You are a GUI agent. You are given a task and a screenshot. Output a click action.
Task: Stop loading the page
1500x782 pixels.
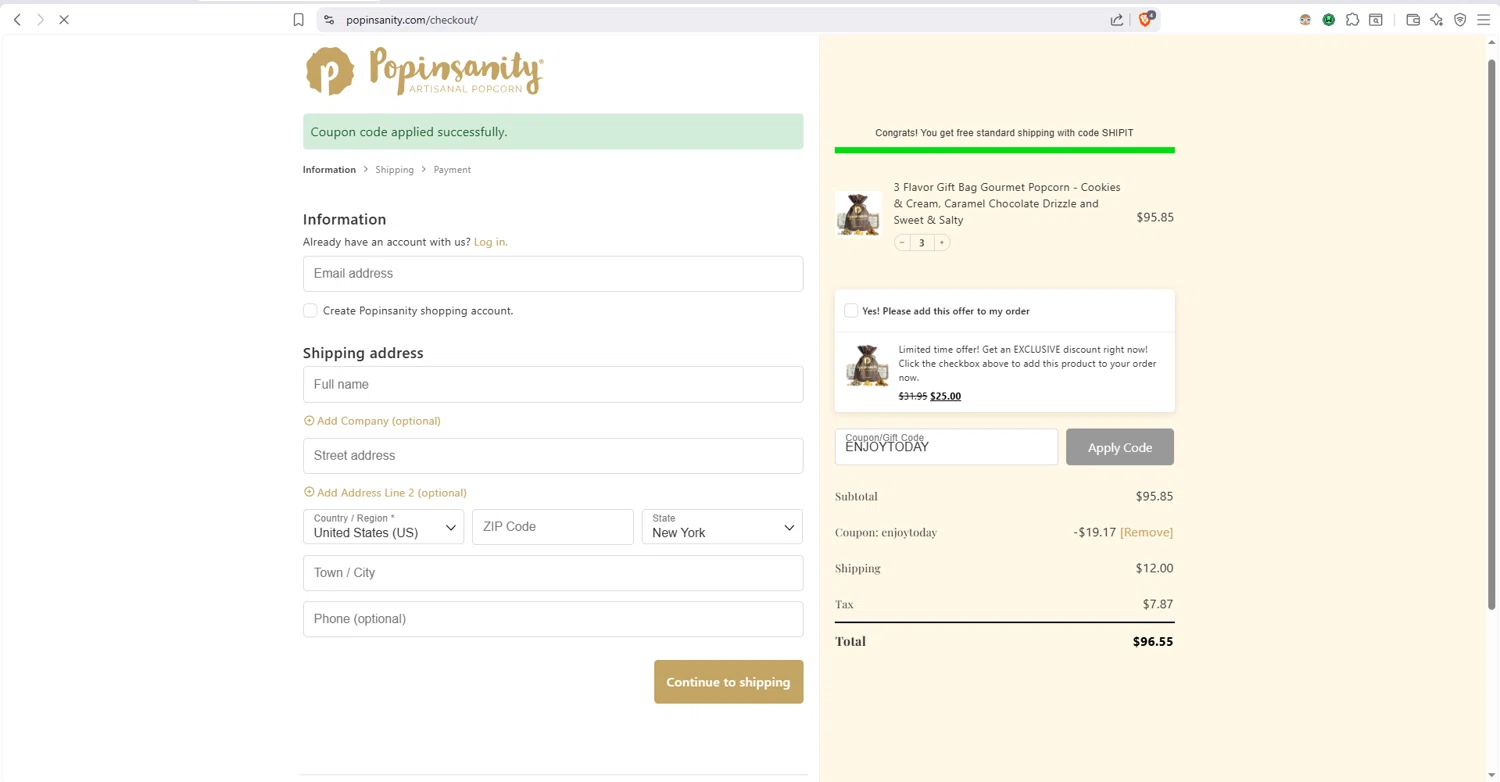[x=64, y=19]
